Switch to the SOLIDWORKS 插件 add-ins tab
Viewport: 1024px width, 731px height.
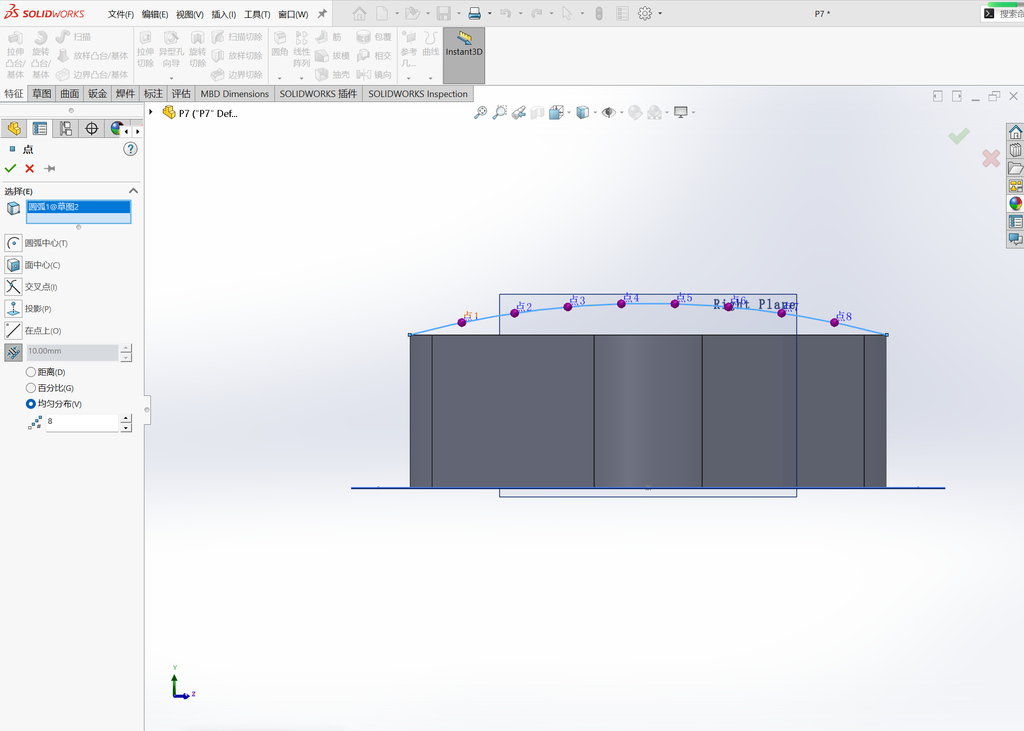point(319,94)
